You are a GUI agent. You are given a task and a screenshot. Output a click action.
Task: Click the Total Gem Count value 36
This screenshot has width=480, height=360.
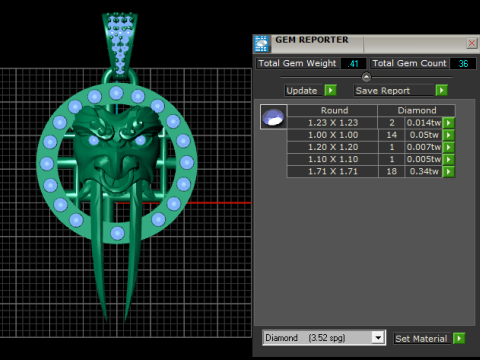pyautogui.click(x=463, y=63)
